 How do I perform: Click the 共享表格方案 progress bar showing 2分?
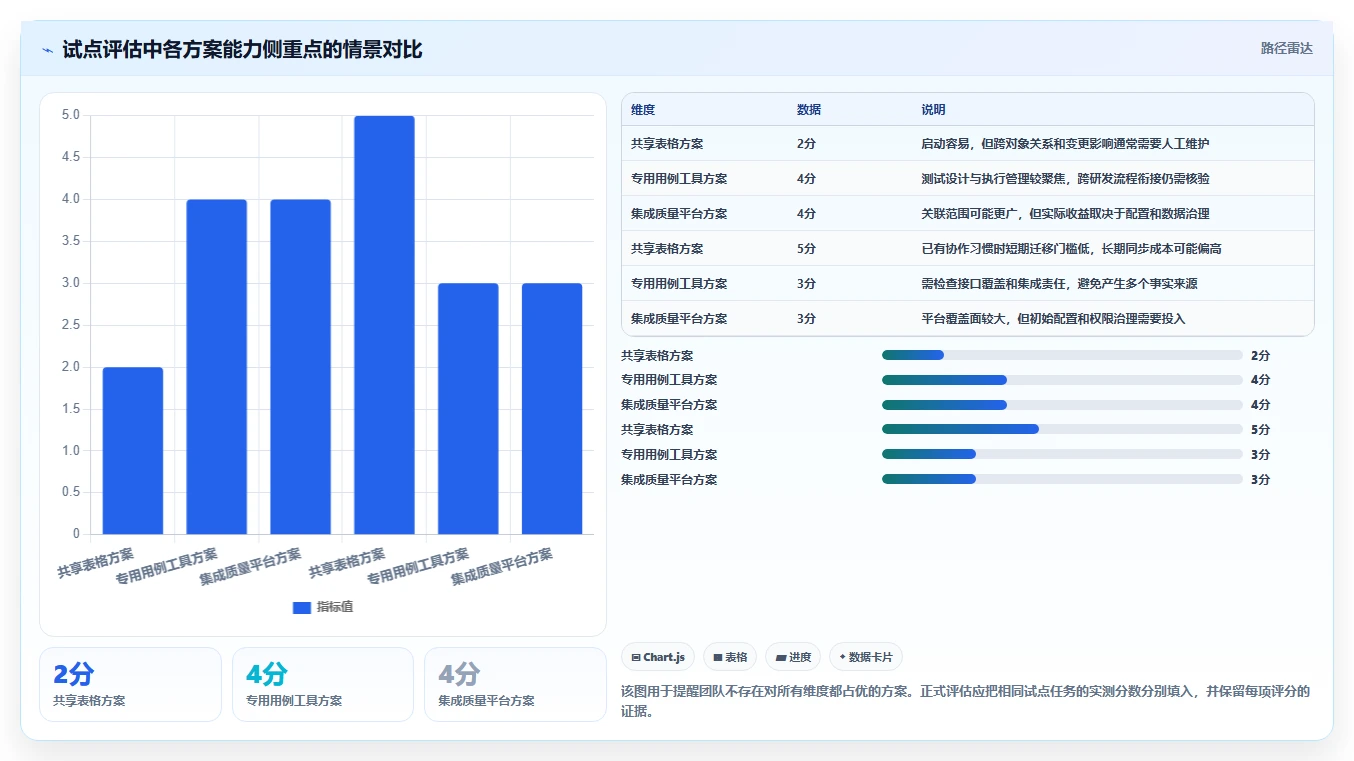click(1062, 355)
